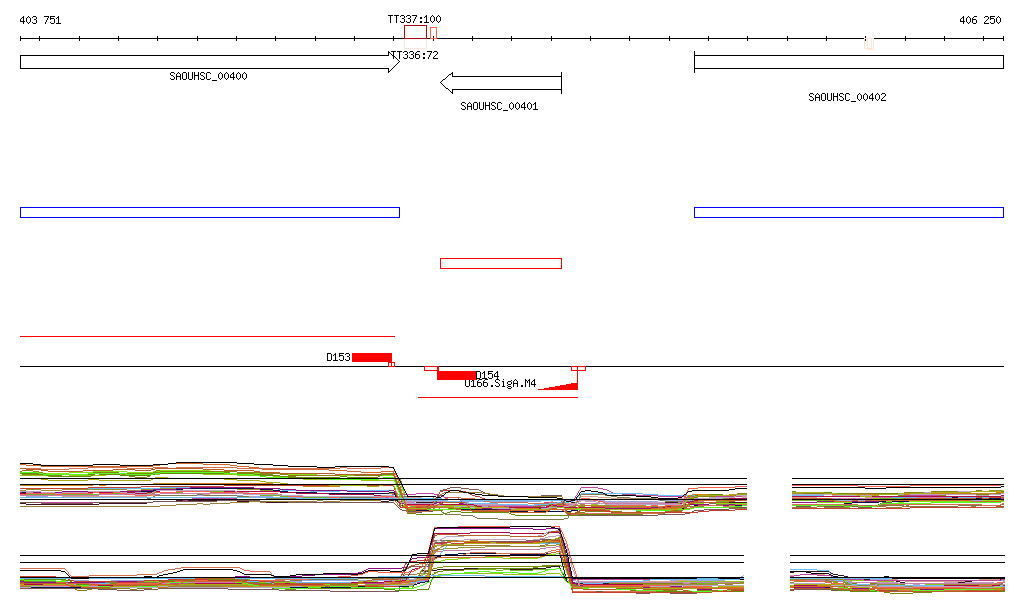Screen dimensions: 1024x611
Task: Click the red terminator box under TT337:100
Action: coord(415,32)
